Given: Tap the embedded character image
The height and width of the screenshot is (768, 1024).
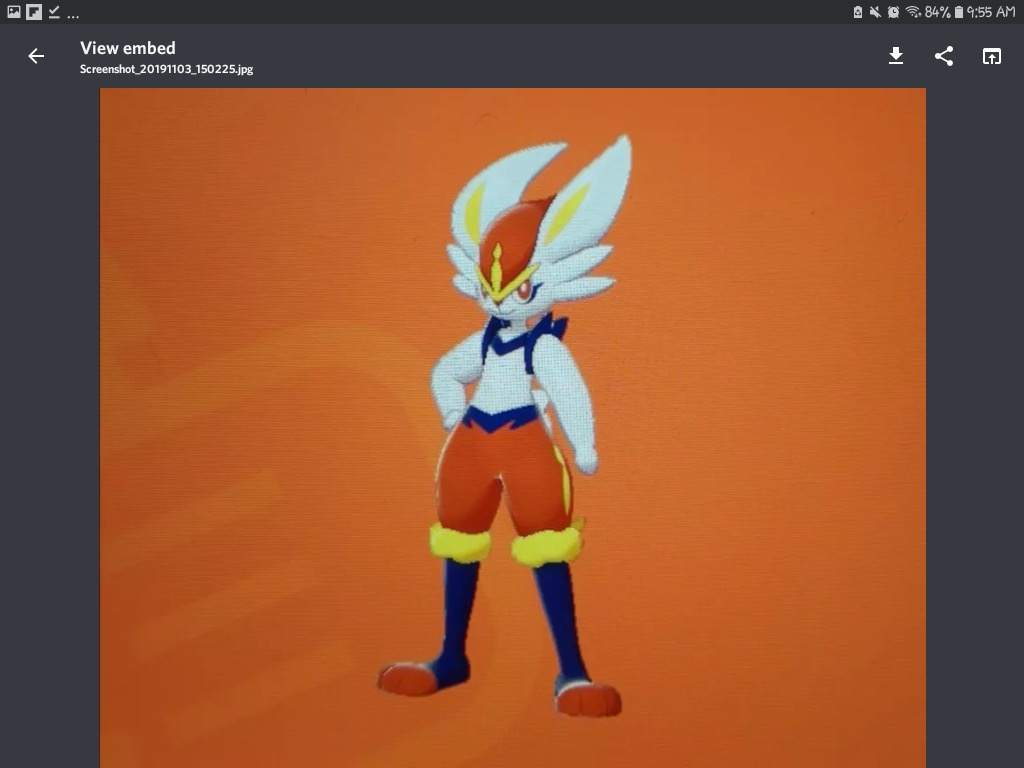Looking at the screenshot, I should coord(512,430).
